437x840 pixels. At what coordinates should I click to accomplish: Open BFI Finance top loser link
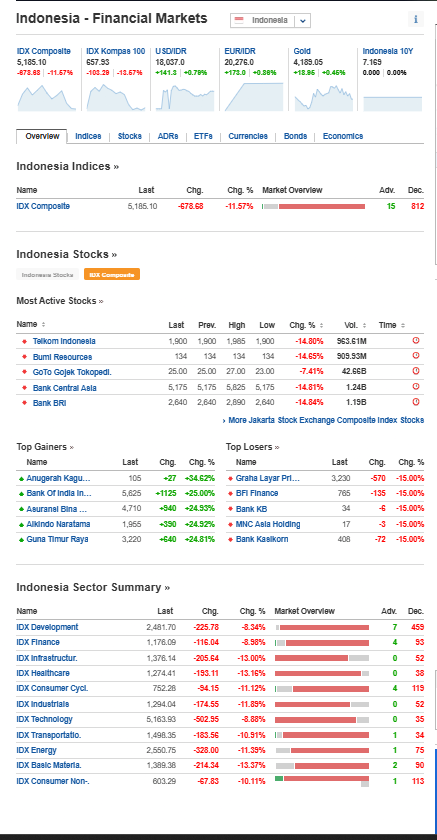[x=257, y=493]
